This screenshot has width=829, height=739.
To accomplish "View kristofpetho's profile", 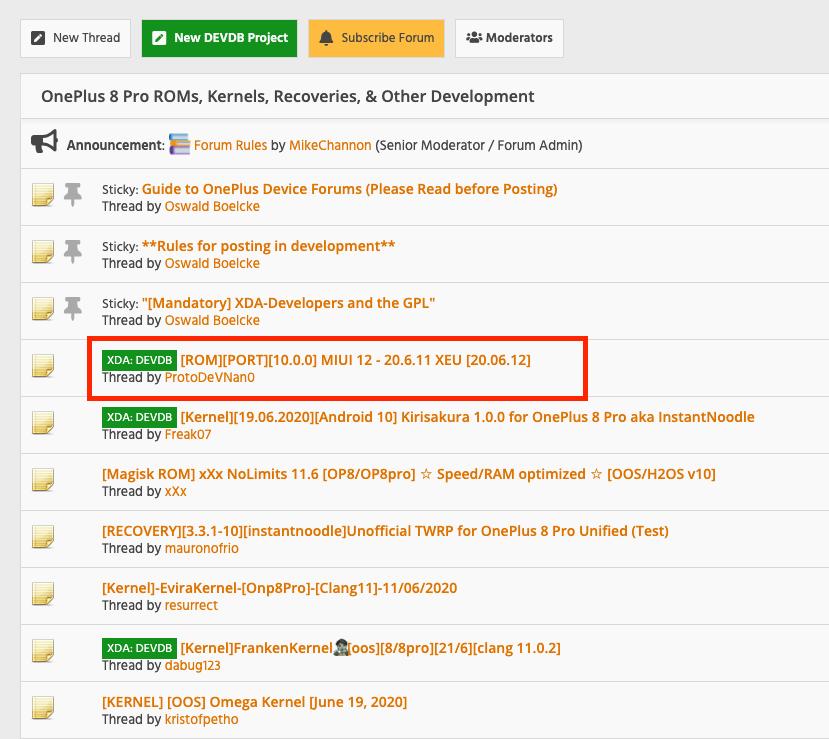I will [x=201, y=720].
